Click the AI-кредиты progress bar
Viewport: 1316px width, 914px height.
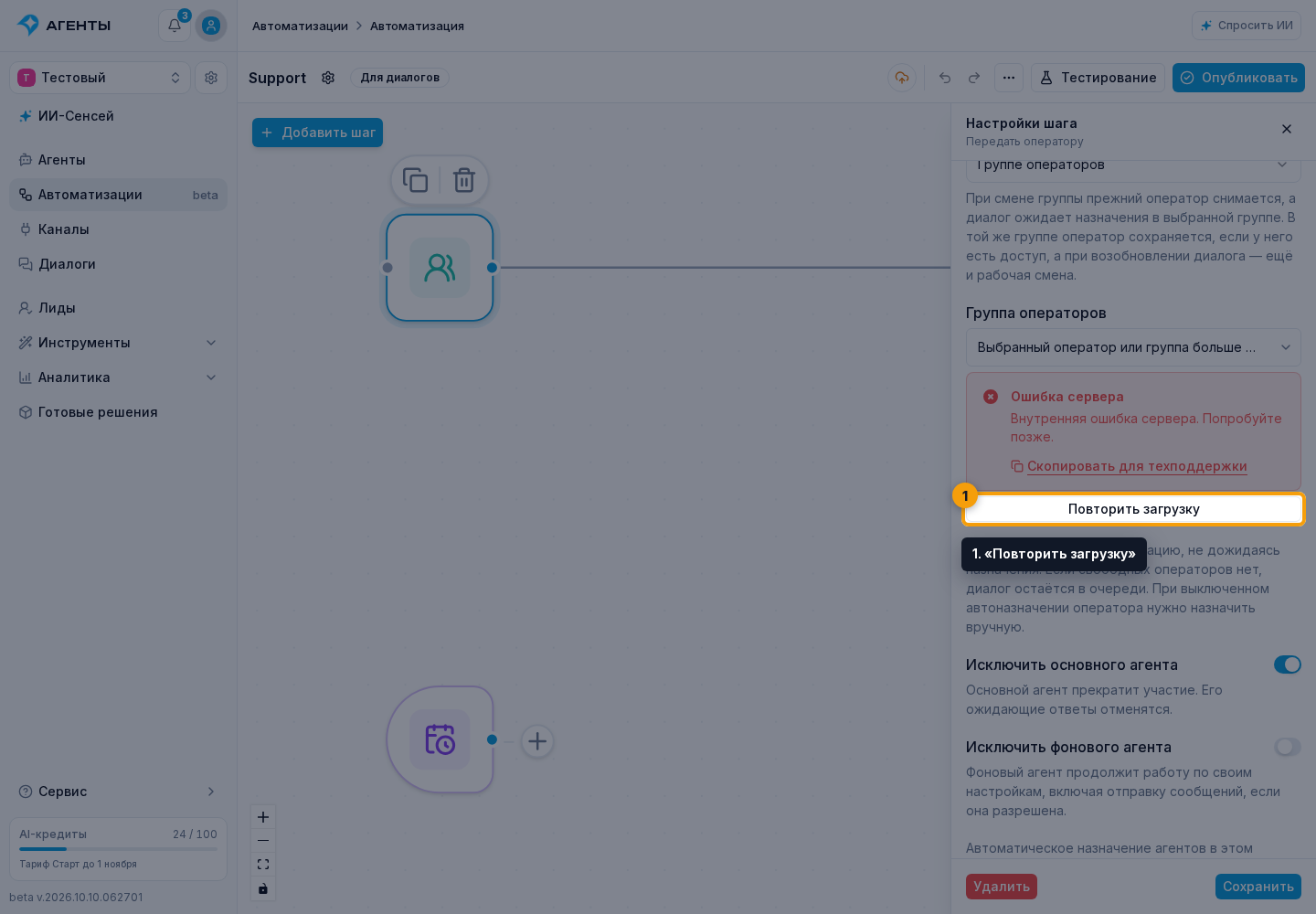119,849
